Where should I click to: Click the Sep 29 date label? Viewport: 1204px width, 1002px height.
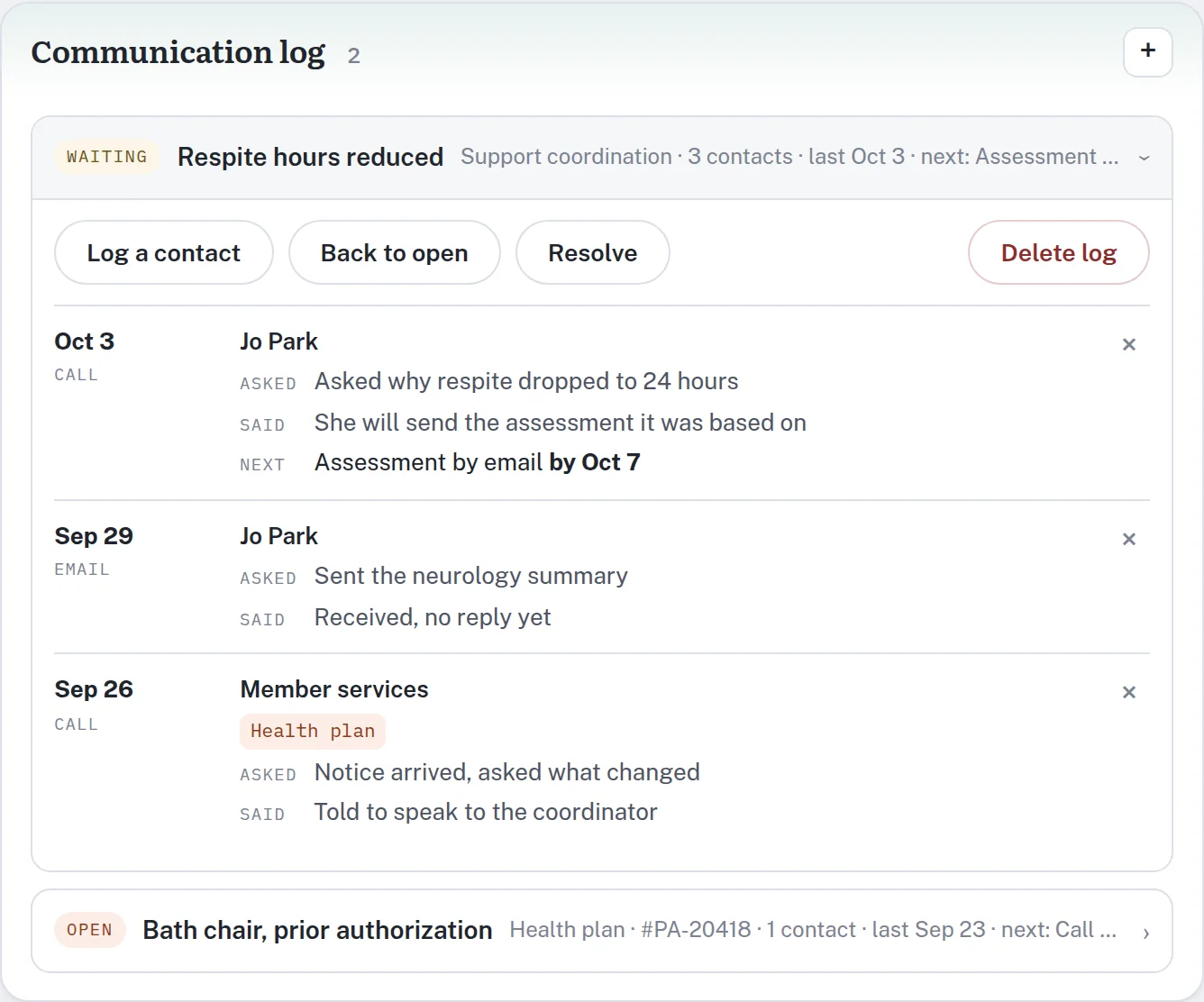[x=94, y=536]
